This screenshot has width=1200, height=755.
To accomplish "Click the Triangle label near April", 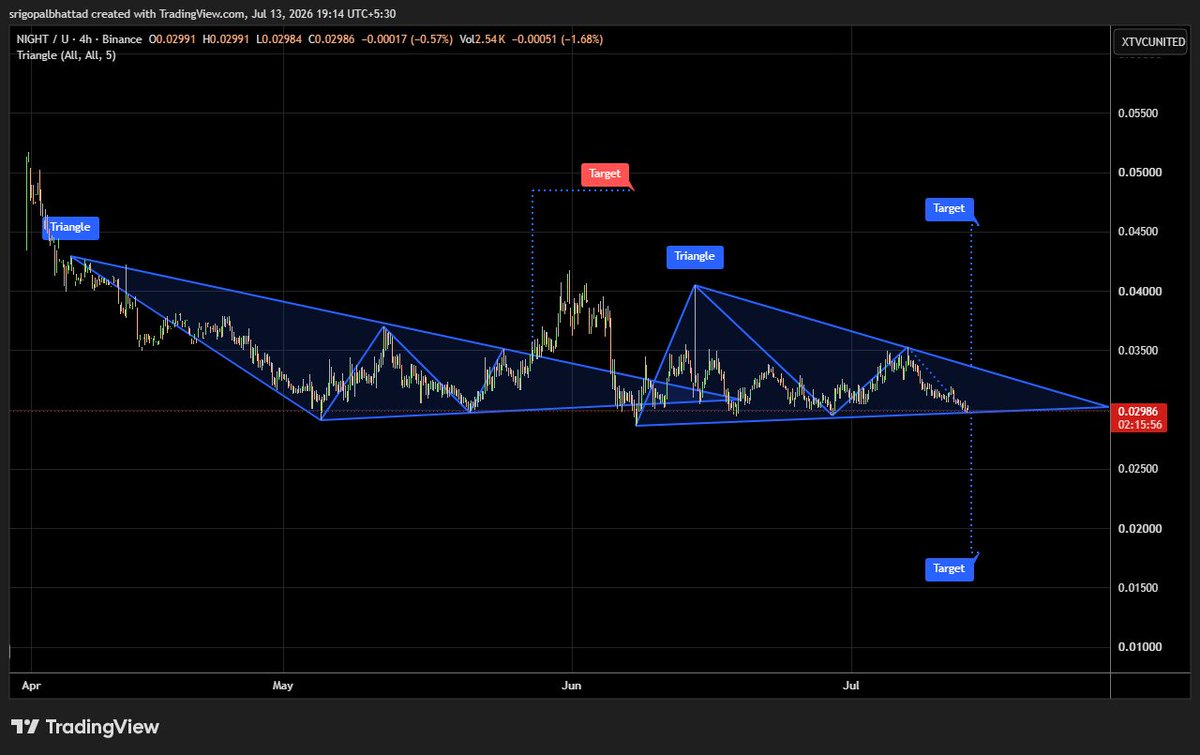I will click(71, 228).
